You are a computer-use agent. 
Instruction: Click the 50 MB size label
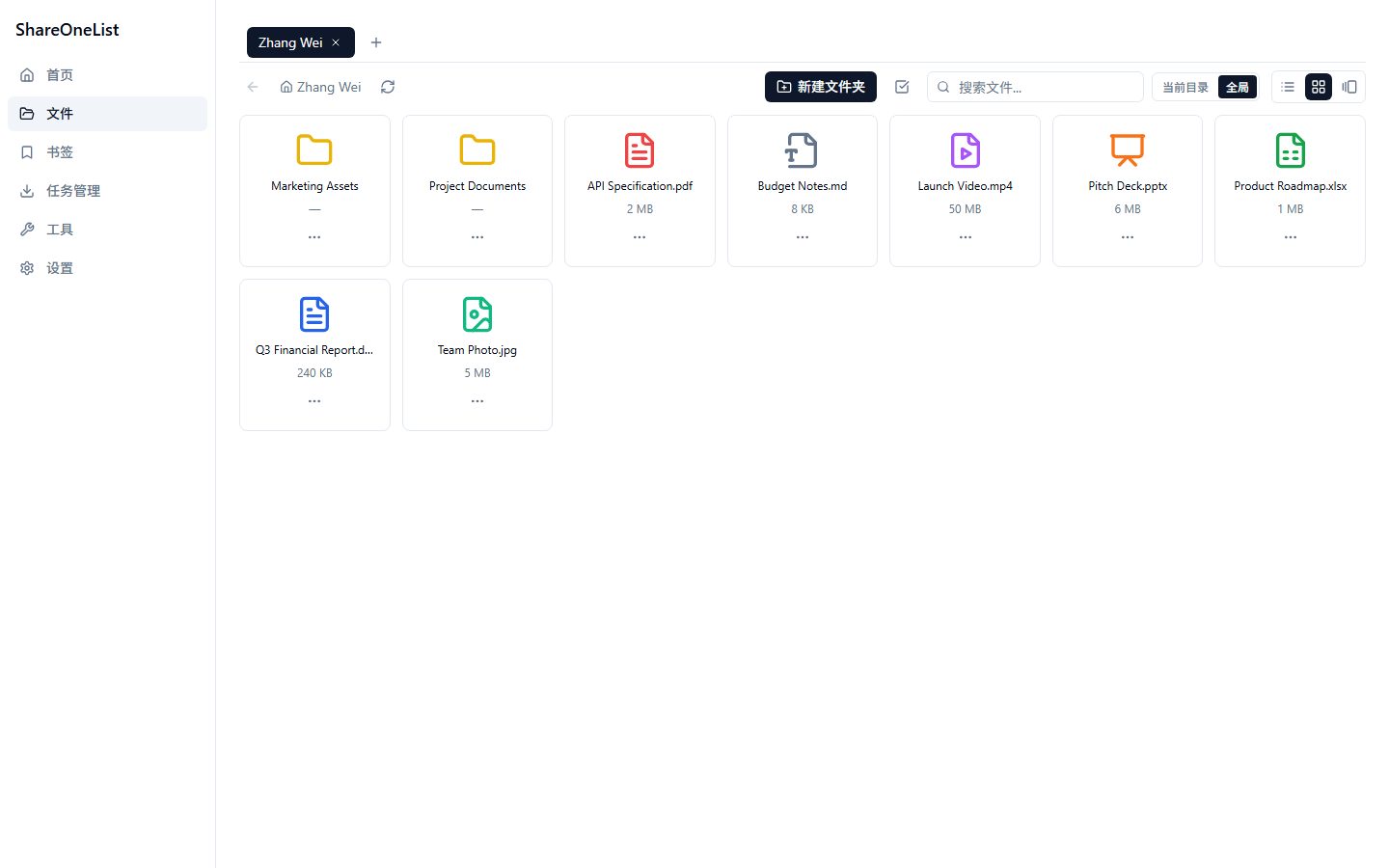click(x=966, y=209)
